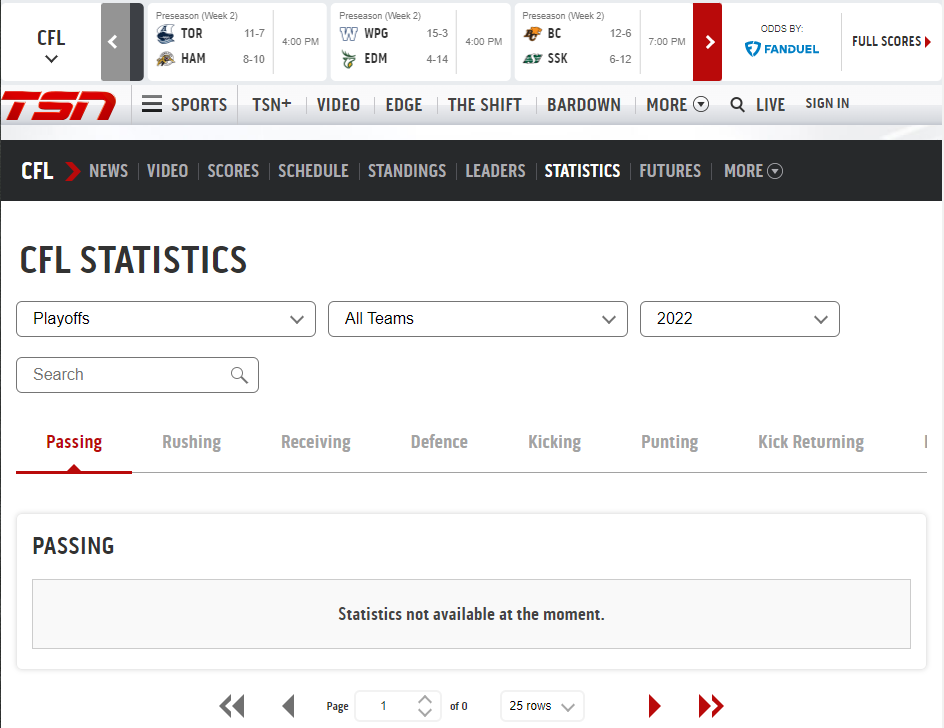Image resolution: width=944 pixels, height=728 pixels.
Task: Click the player Search input field
Action: click(125, 375)
